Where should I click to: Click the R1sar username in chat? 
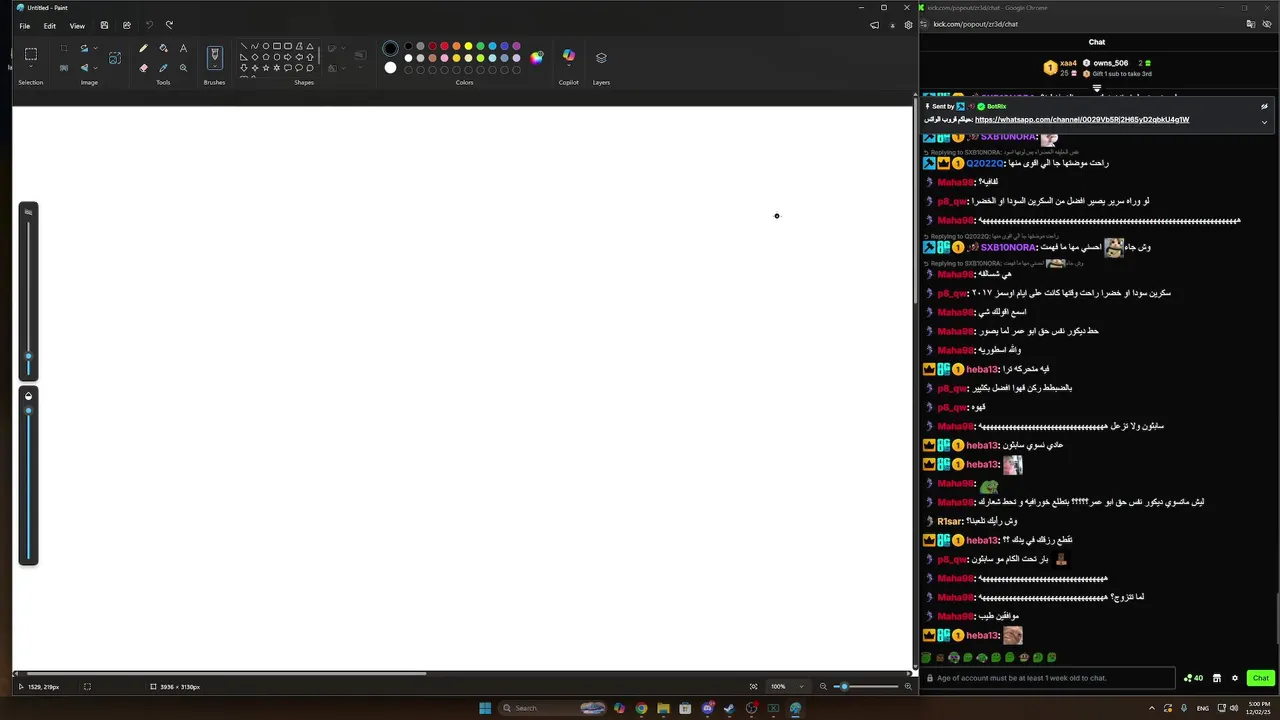(x=950, y=521)
